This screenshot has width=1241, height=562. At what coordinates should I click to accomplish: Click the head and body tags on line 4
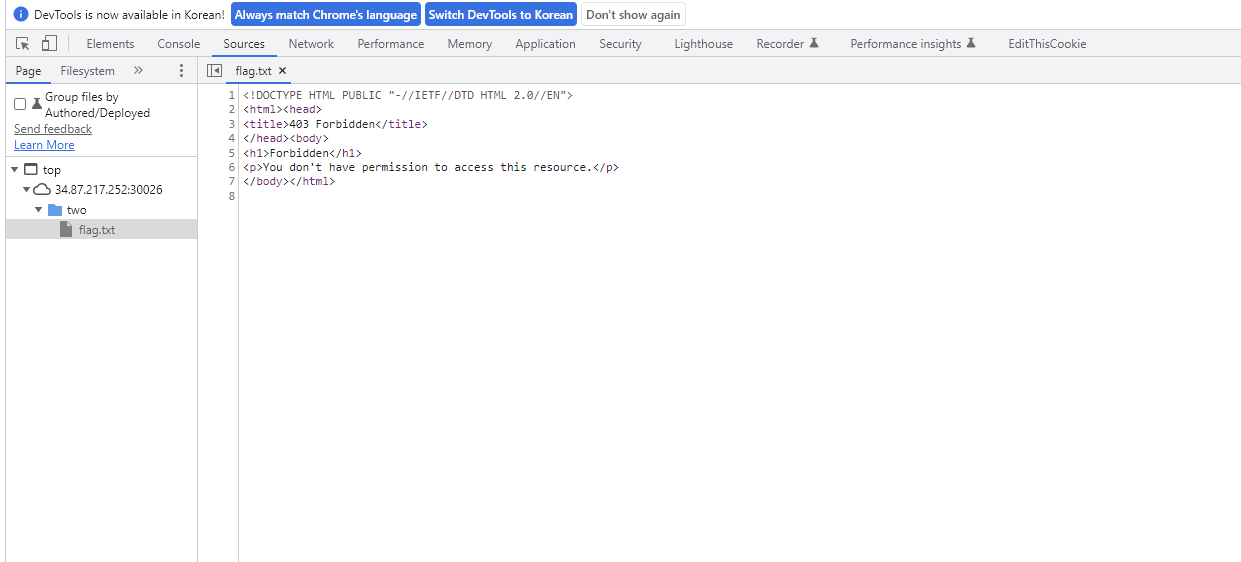point(285,138)
